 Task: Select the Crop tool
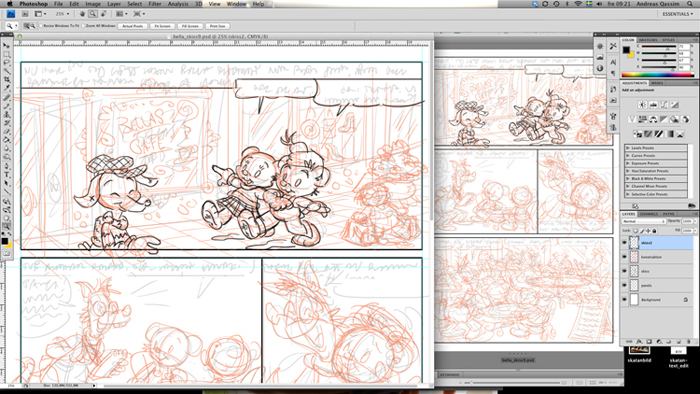coord(6,79)
